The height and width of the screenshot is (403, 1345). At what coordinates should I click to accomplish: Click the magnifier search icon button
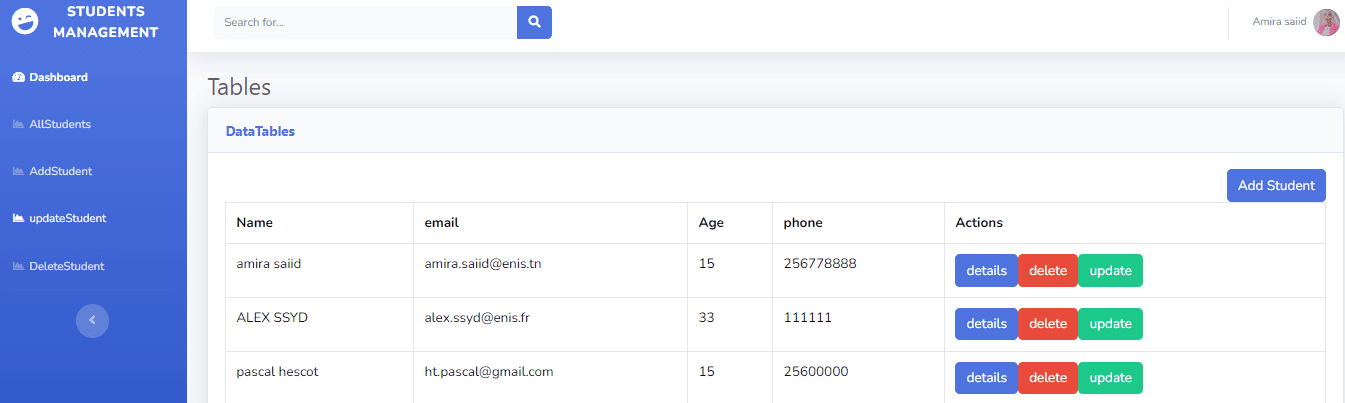coord(534,22)
